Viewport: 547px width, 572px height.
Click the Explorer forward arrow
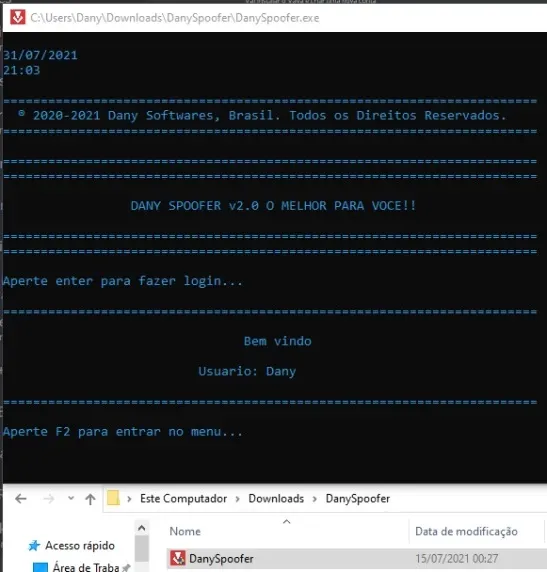point(49,499)
